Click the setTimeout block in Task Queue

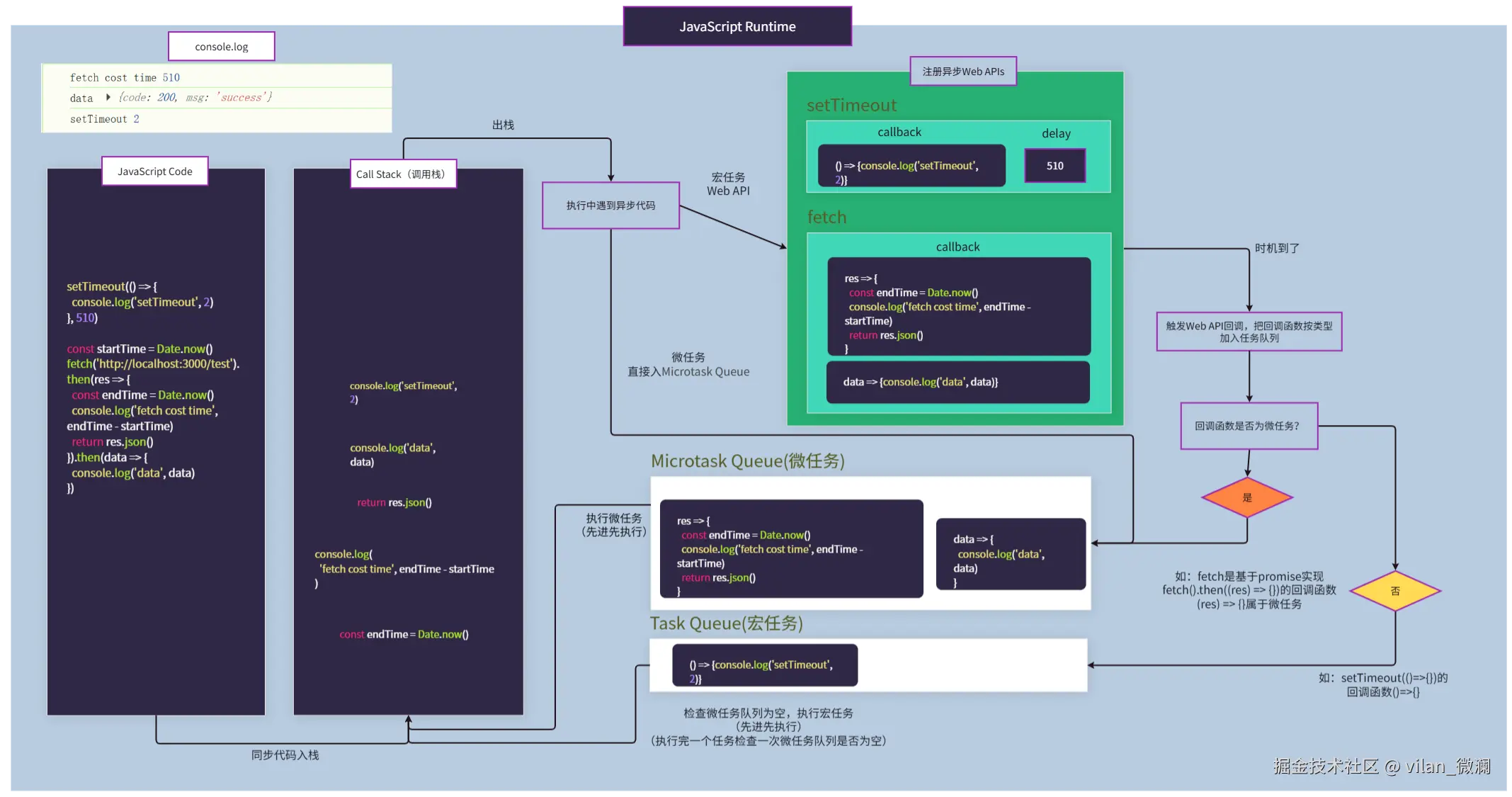764,665
